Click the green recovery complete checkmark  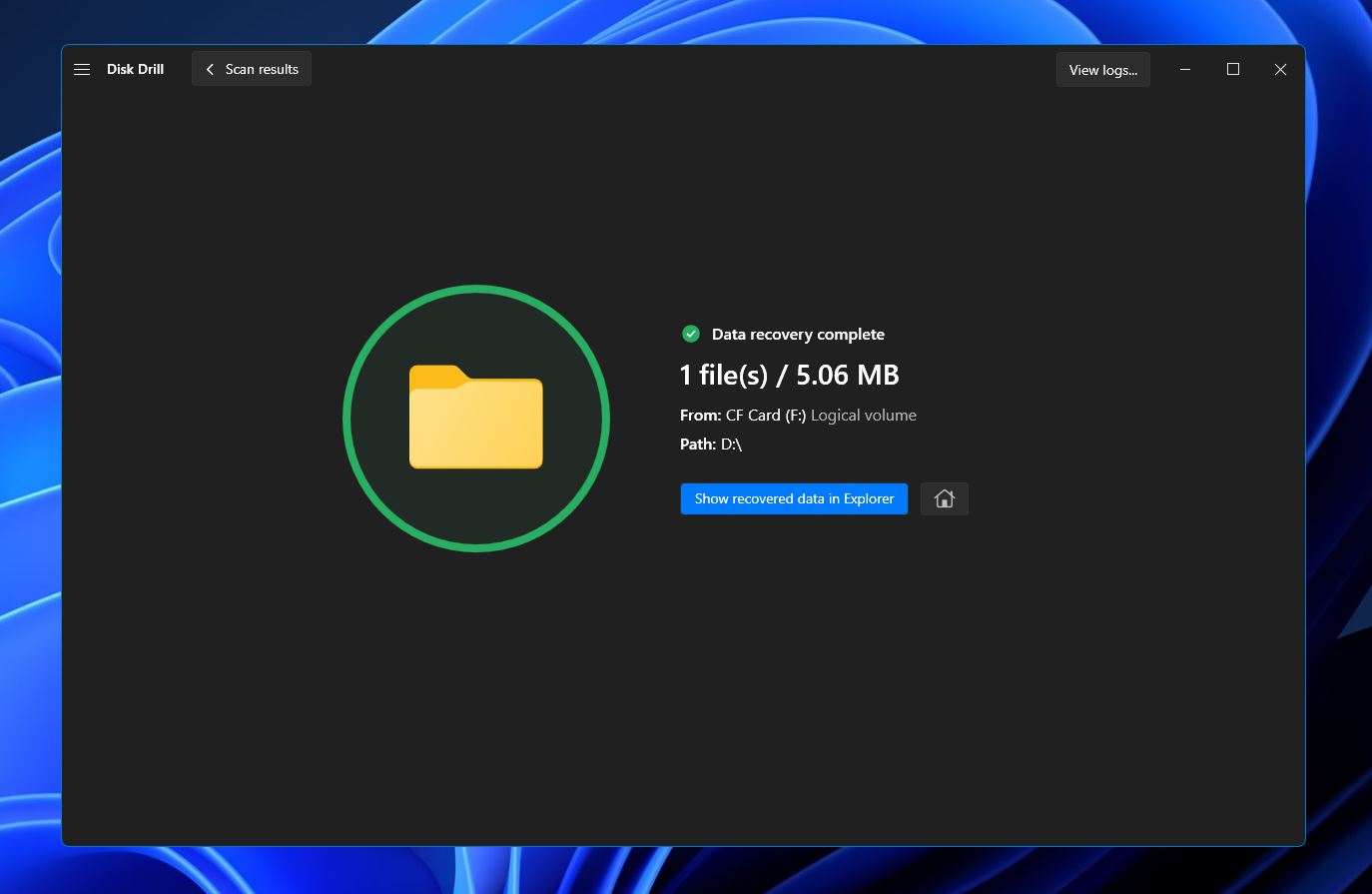tap(691, 334)
